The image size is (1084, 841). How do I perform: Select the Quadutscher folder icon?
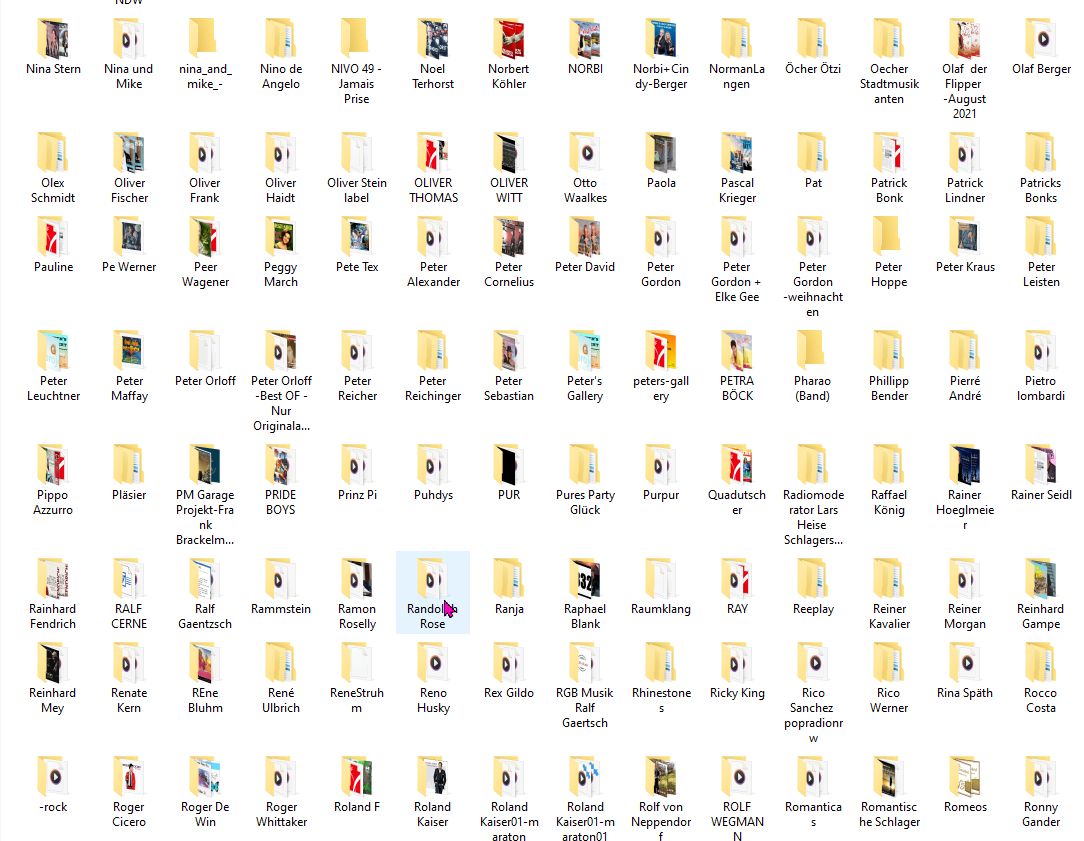tap(737, 465)
